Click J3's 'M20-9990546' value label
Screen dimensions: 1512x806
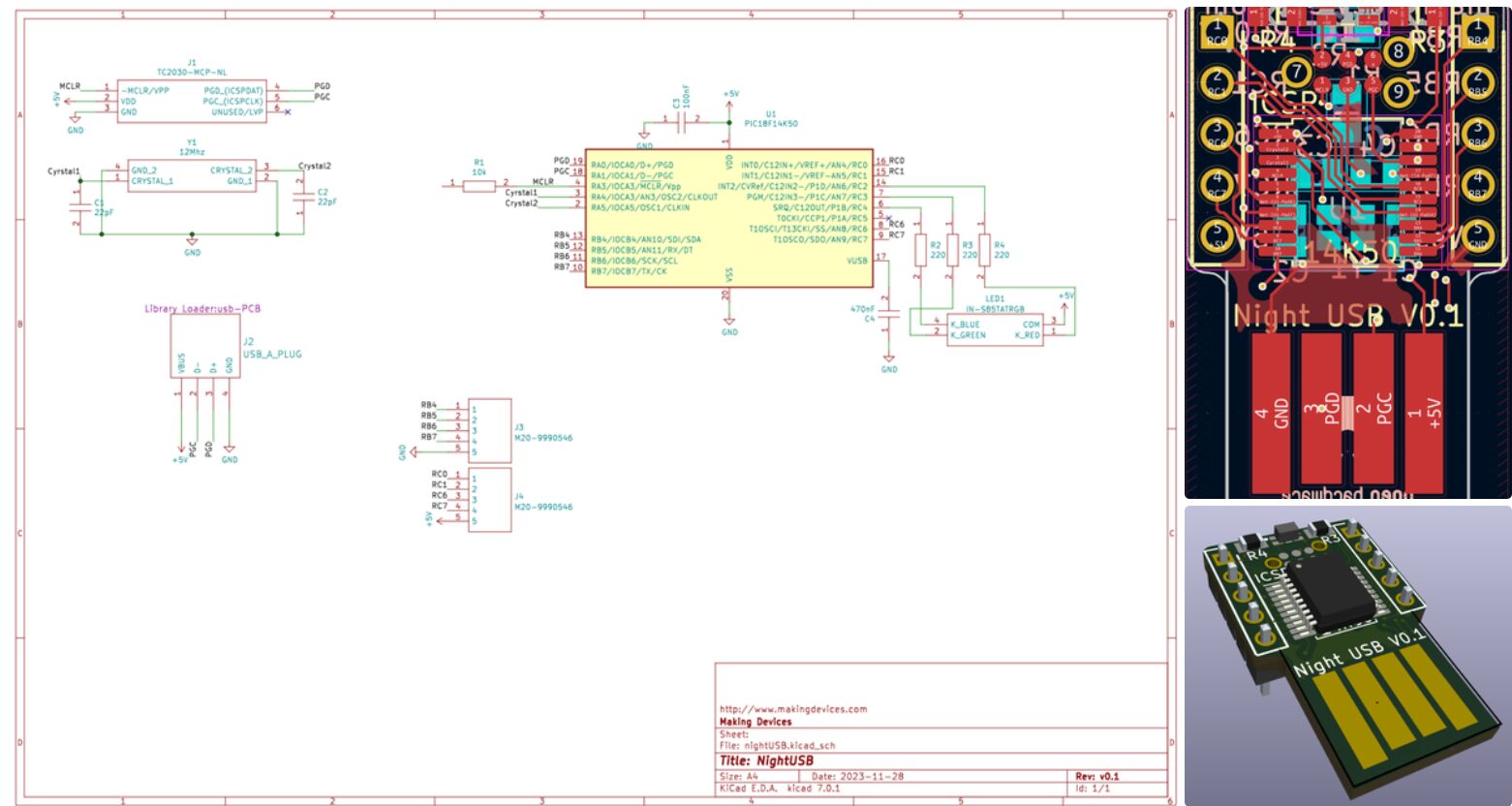pyautogui.click(x=543, y=438)
